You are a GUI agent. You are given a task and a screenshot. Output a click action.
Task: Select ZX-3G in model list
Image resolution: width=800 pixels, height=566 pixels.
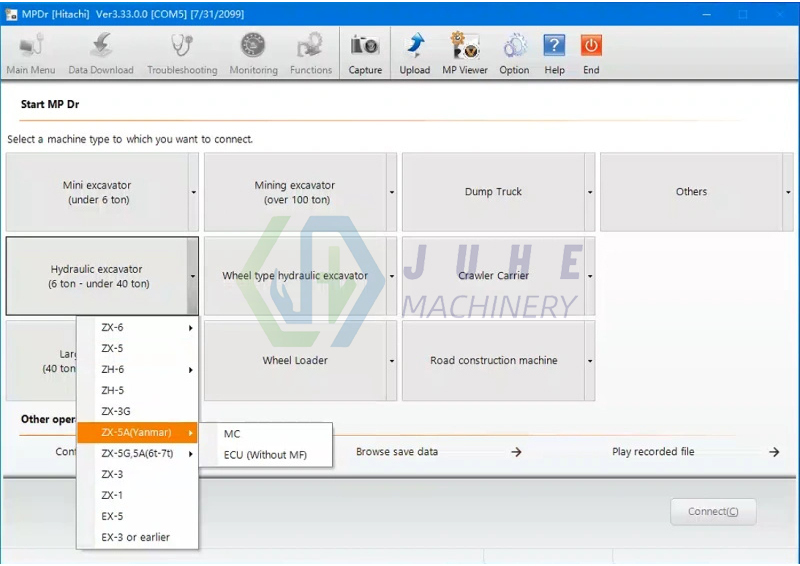point(116,411)
